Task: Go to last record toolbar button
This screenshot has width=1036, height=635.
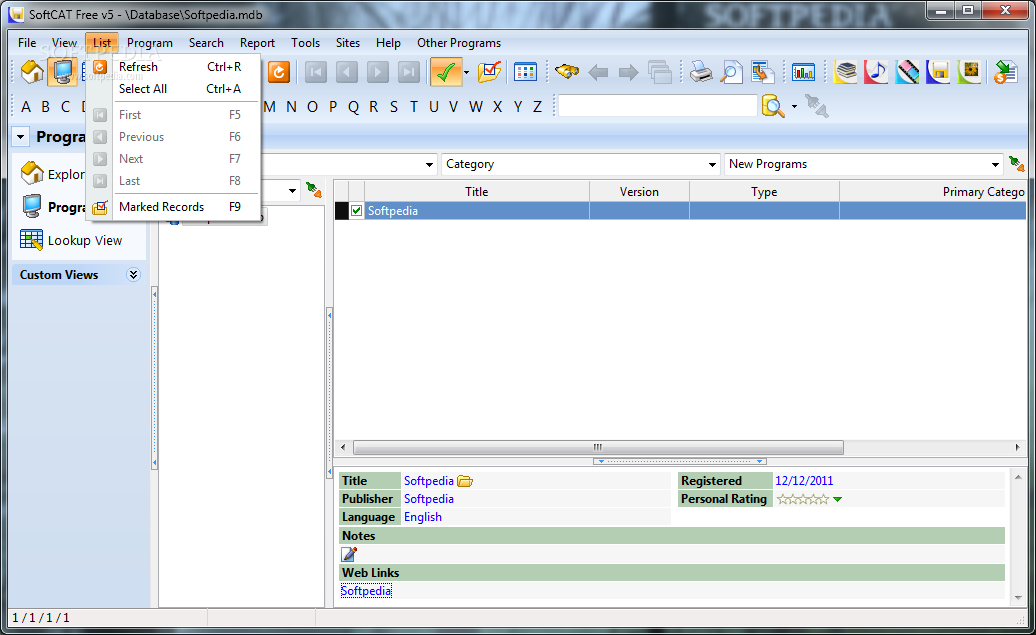Action: pyautogui.click(x=408, y=72)
